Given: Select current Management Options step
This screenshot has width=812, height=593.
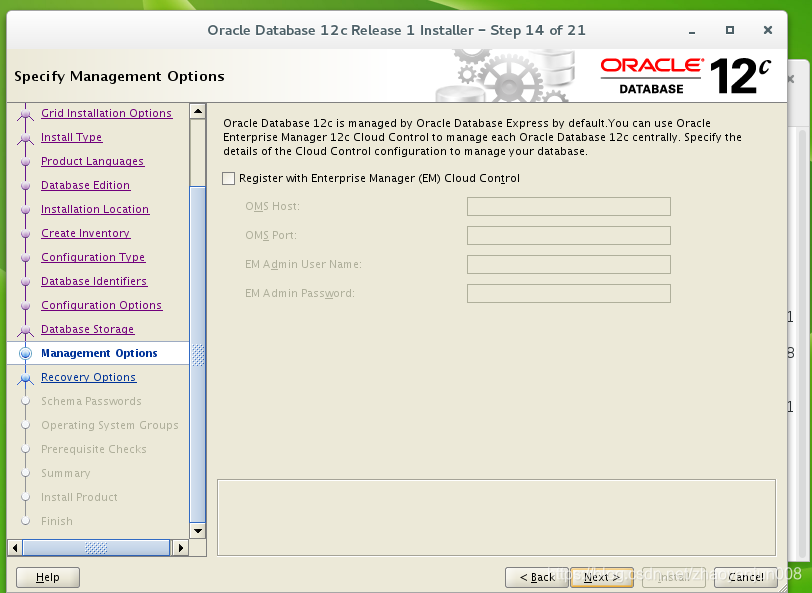Looking at the screenshot, I should pyautogui.click(x=99, y=353).
